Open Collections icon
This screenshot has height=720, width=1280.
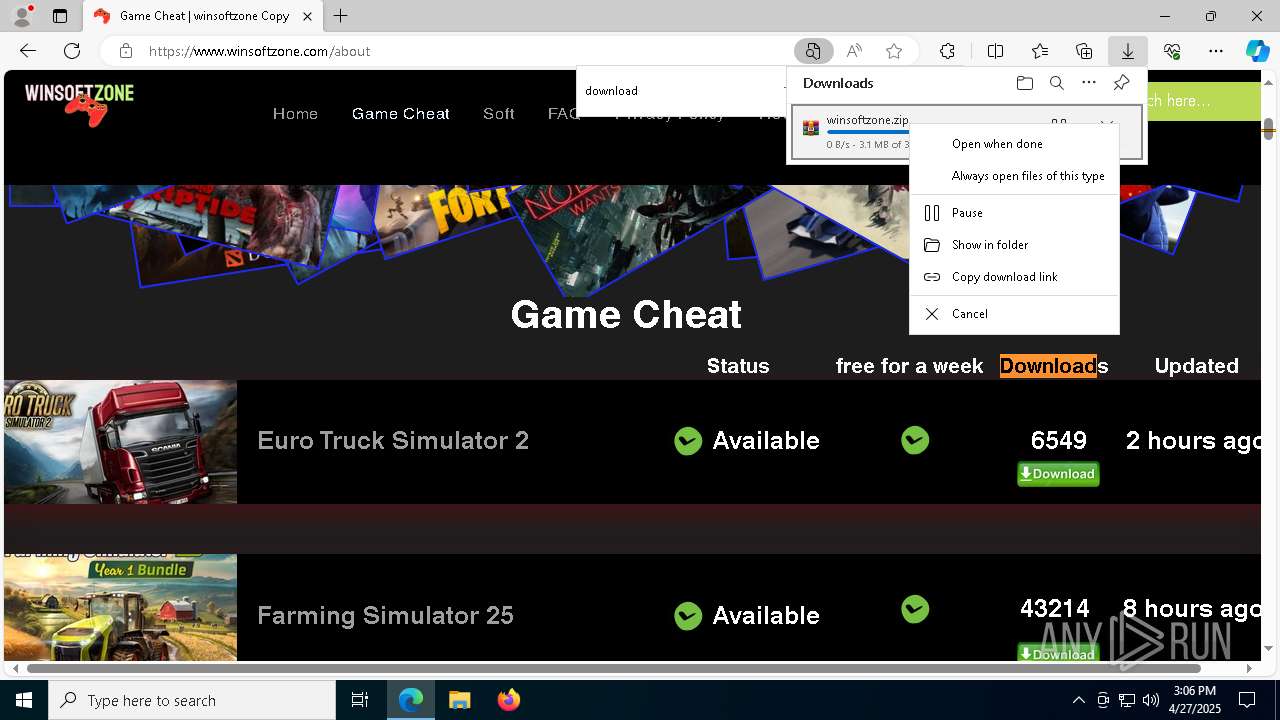[1084, 51]
